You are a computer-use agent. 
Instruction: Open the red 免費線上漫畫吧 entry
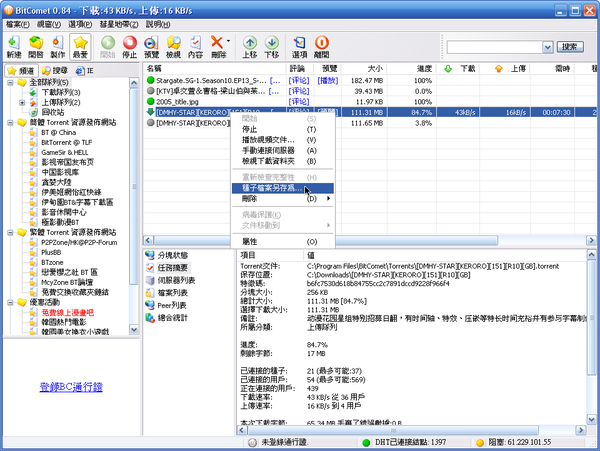coord(68,312)
